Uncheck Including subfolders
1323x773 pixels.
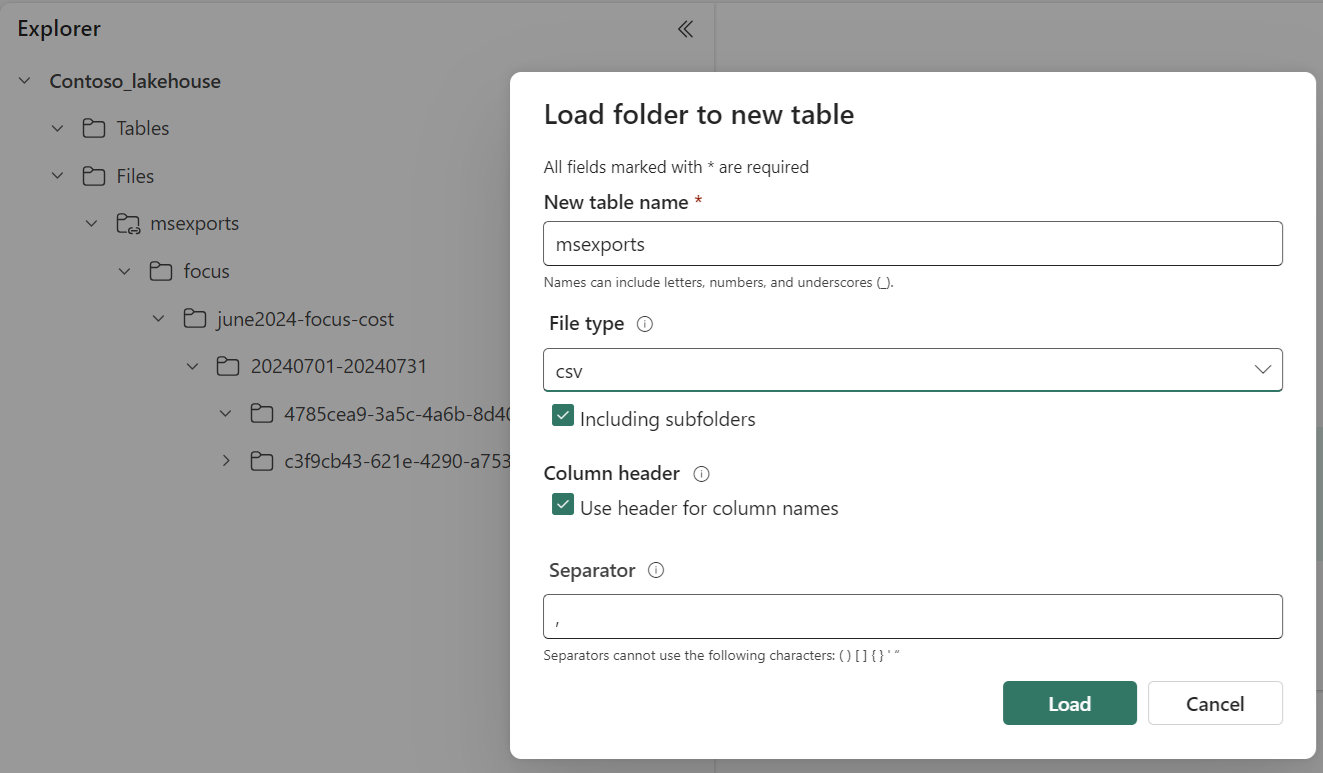pyautogui.click(x=562, y=415)
